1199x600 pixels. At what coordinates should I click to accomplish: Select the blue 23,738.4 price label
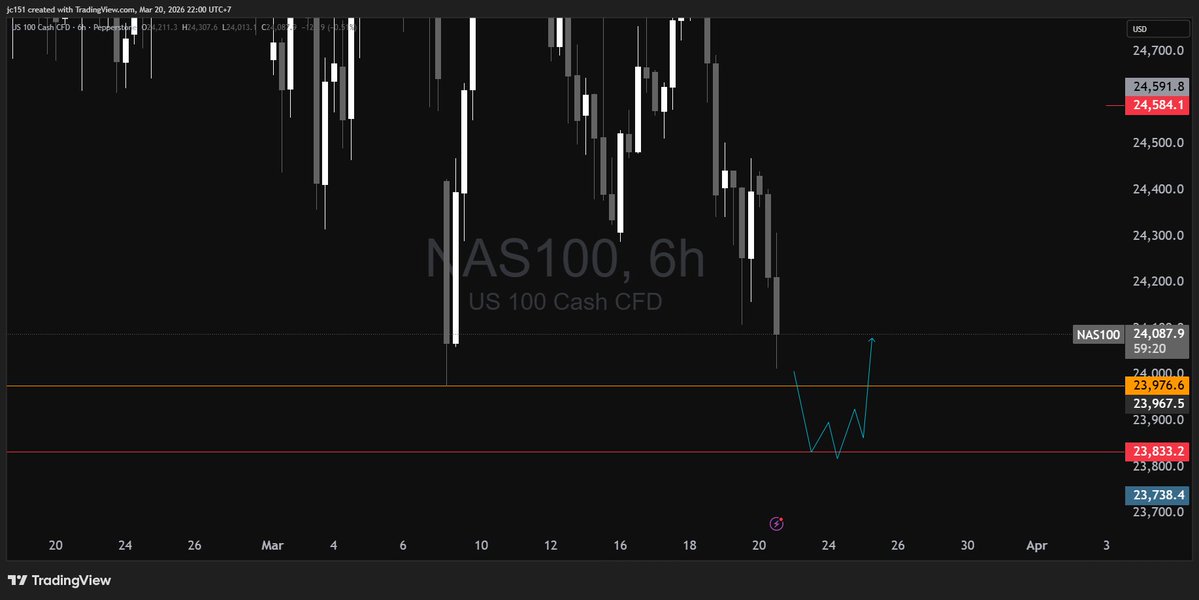click(1157, 495)
